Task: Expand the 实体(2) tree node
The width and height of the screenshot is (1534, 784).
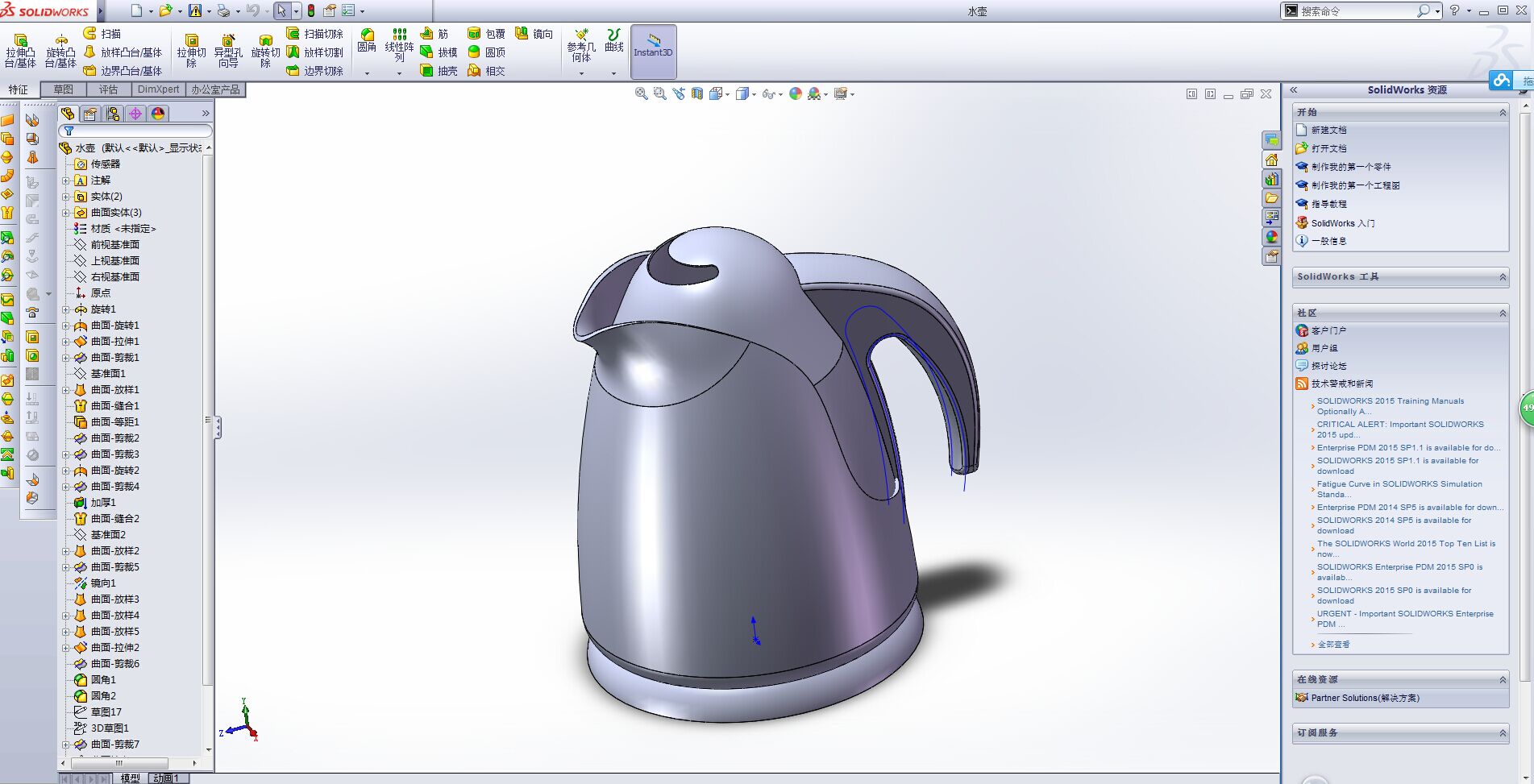Action: pyautogui.click(x=66, y=197)
